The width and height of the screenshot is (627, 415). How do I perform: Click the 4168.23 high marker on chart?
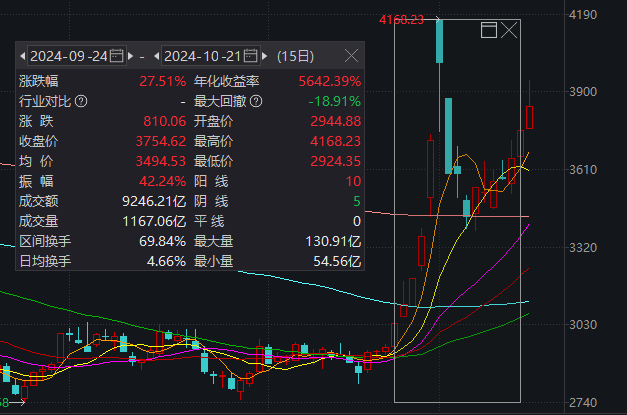[x=401, y=20]
